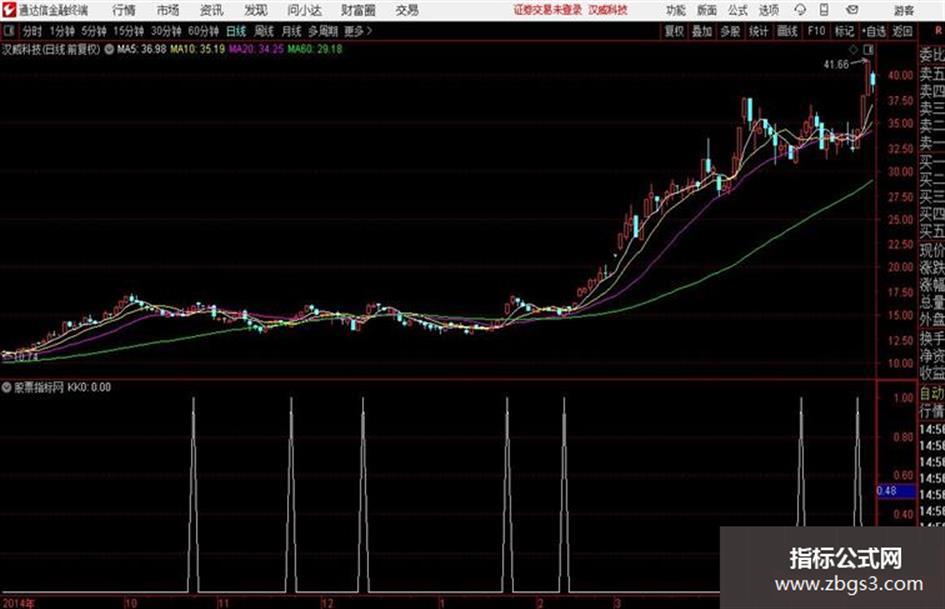
Task: Open the 选项 menu
Action: (x=769, y=10)
